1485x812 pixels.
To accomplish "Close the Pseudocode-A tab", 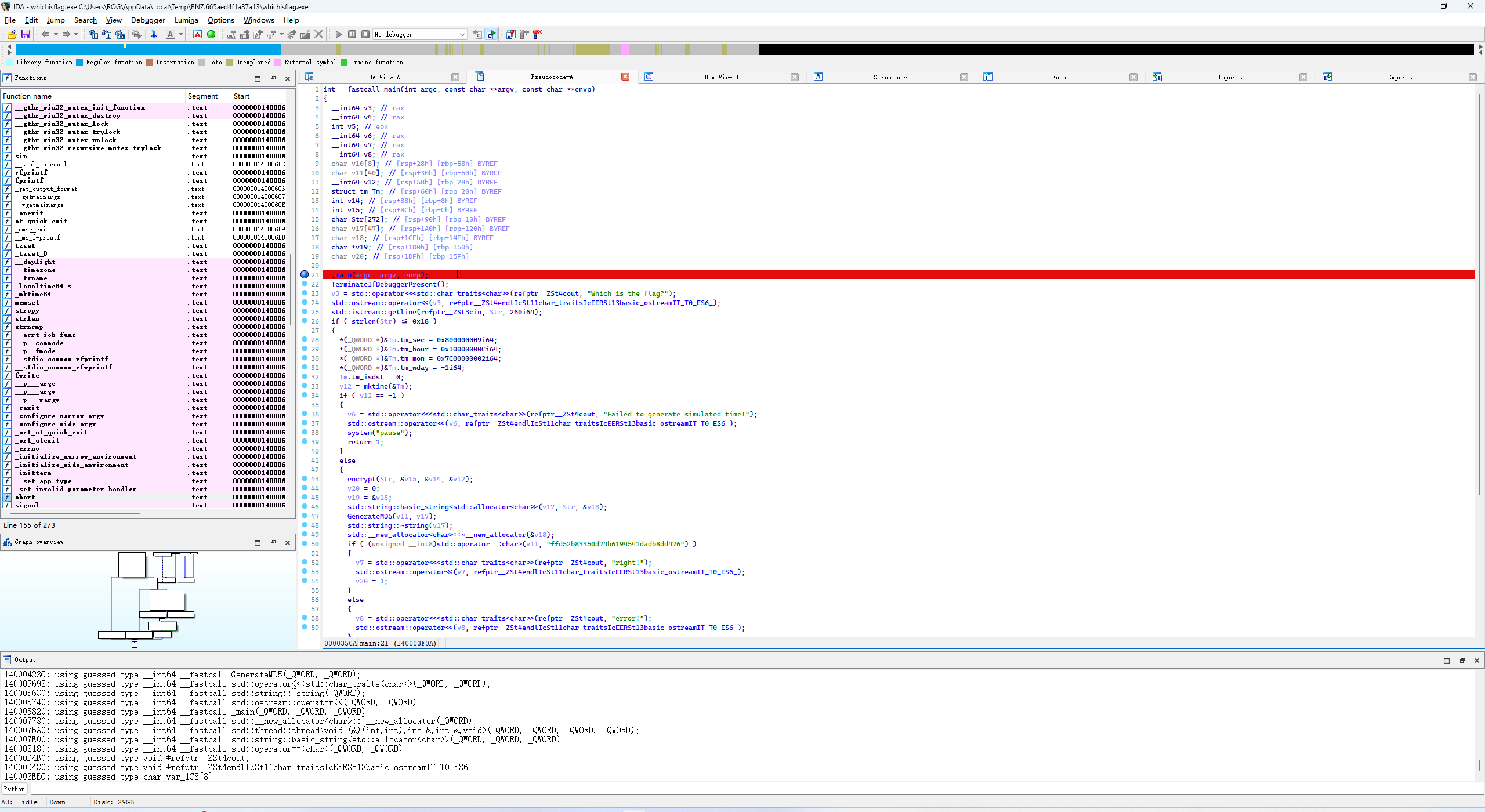I will 625,77.
